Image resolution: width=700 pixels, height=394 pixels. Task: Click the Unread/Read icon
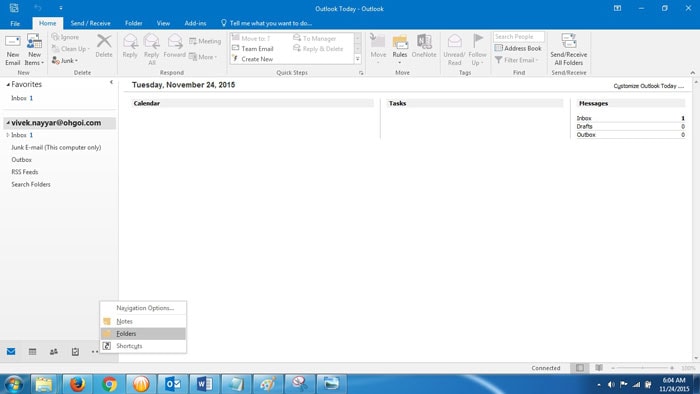click(x=454, y=50)
